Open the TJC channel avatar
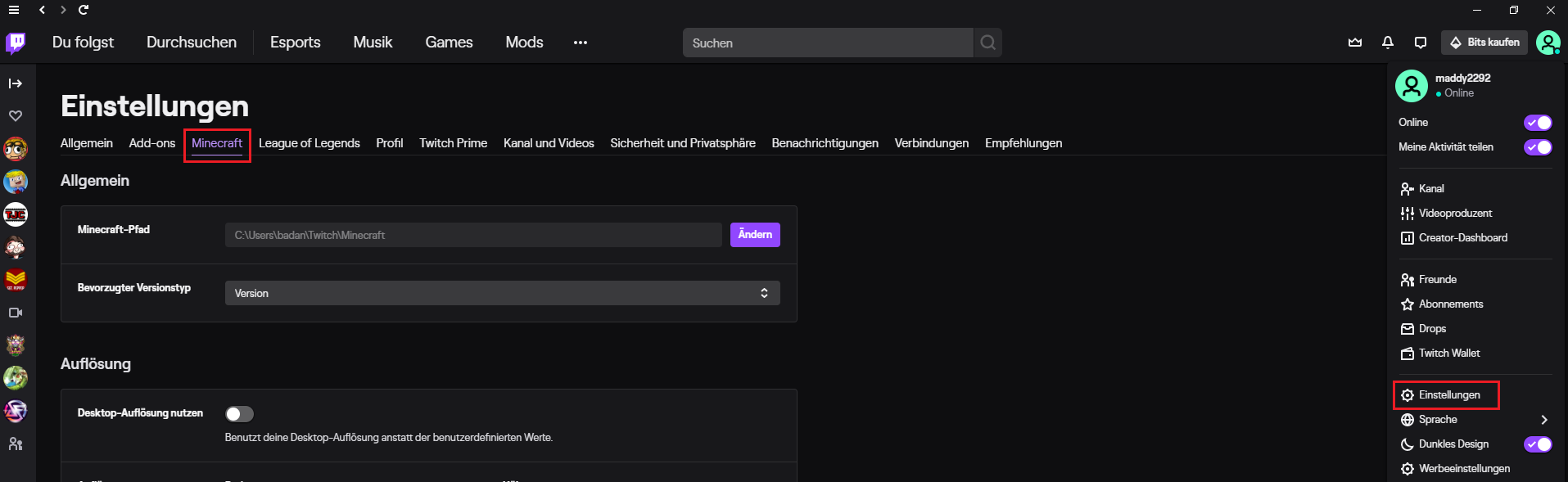The height and width of the screenshot is (482, 1568). point(16,214)
